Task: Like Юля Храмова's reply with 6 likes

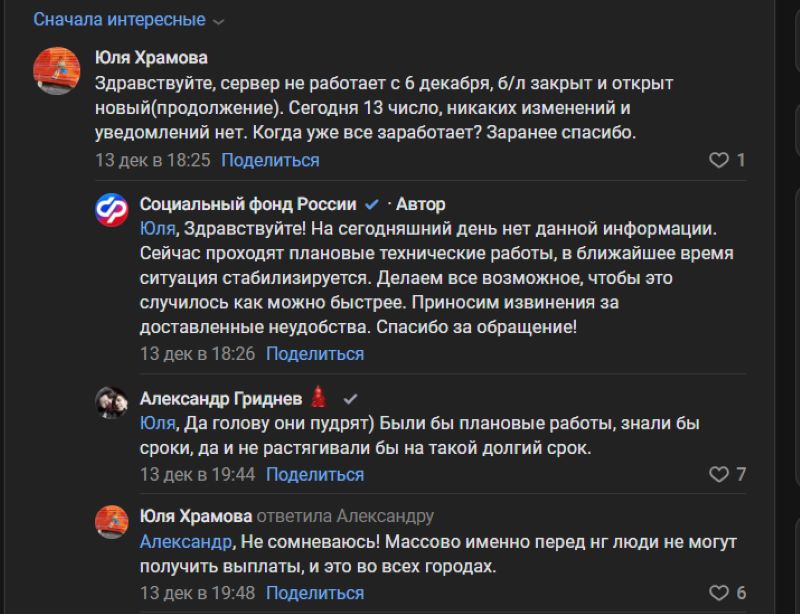Action: (717, 592)
